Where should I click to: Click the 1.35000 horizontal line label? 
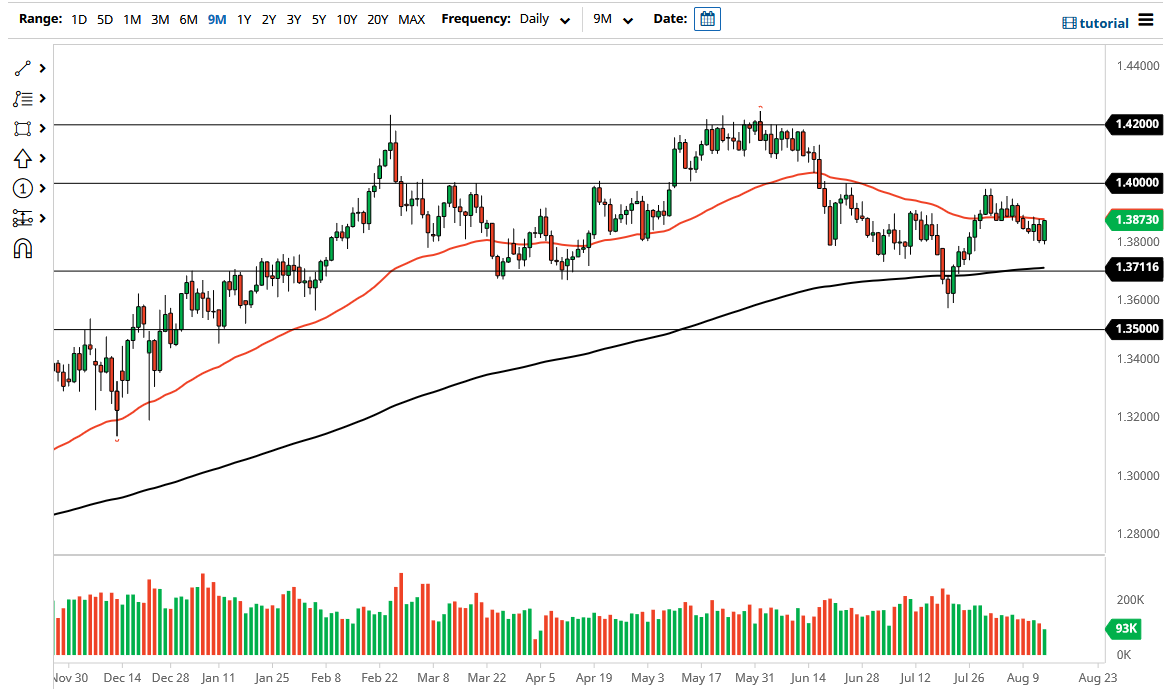pyautogui.click(x=1134, y=329)
